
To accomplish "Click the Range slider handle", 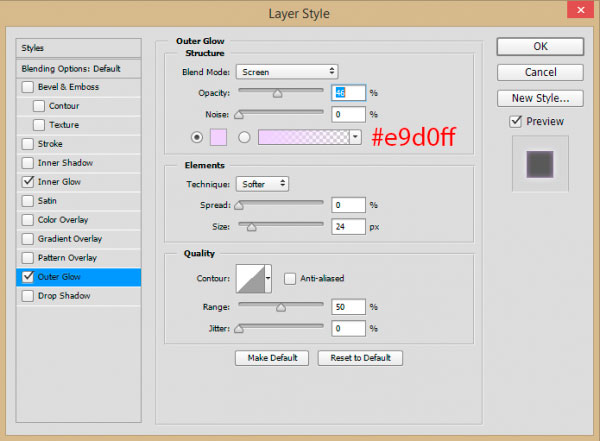I will point(281,307).
